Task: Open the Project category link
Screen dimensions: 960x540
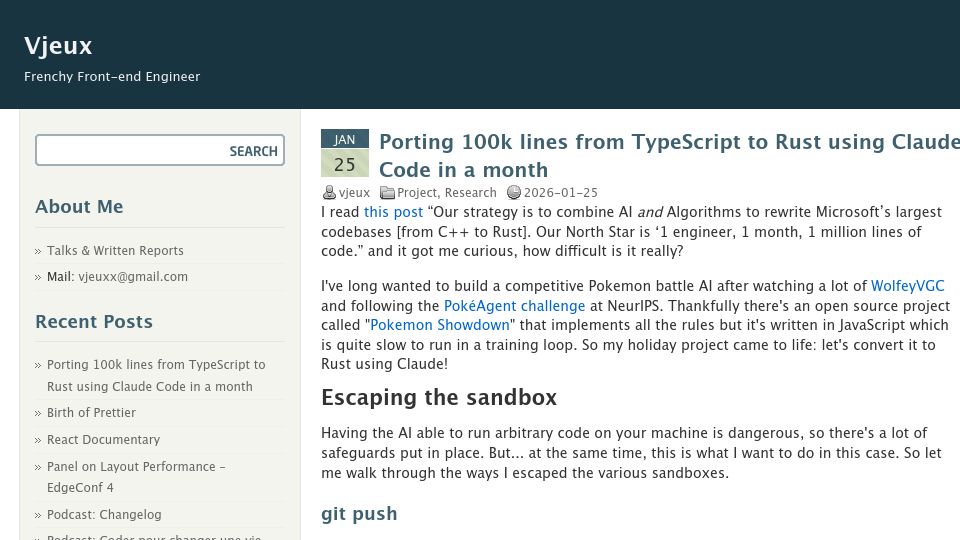Action: [417, 192]
